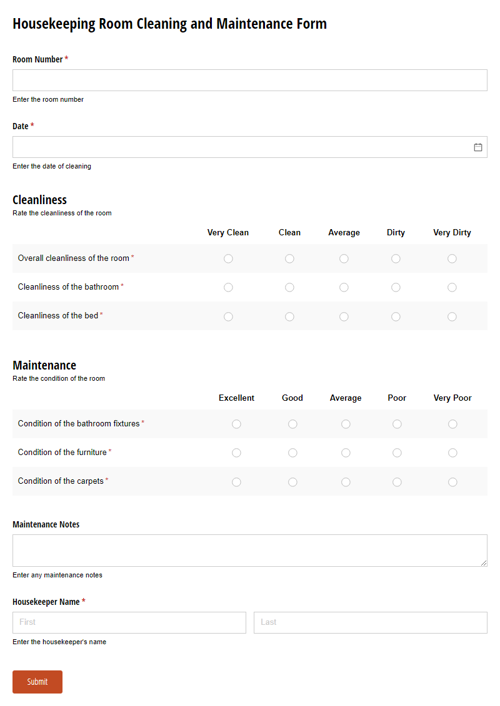This screenshot has width=500, height=706.
Task: Click the Maintenance Notes text area
Action: (250, 550)
